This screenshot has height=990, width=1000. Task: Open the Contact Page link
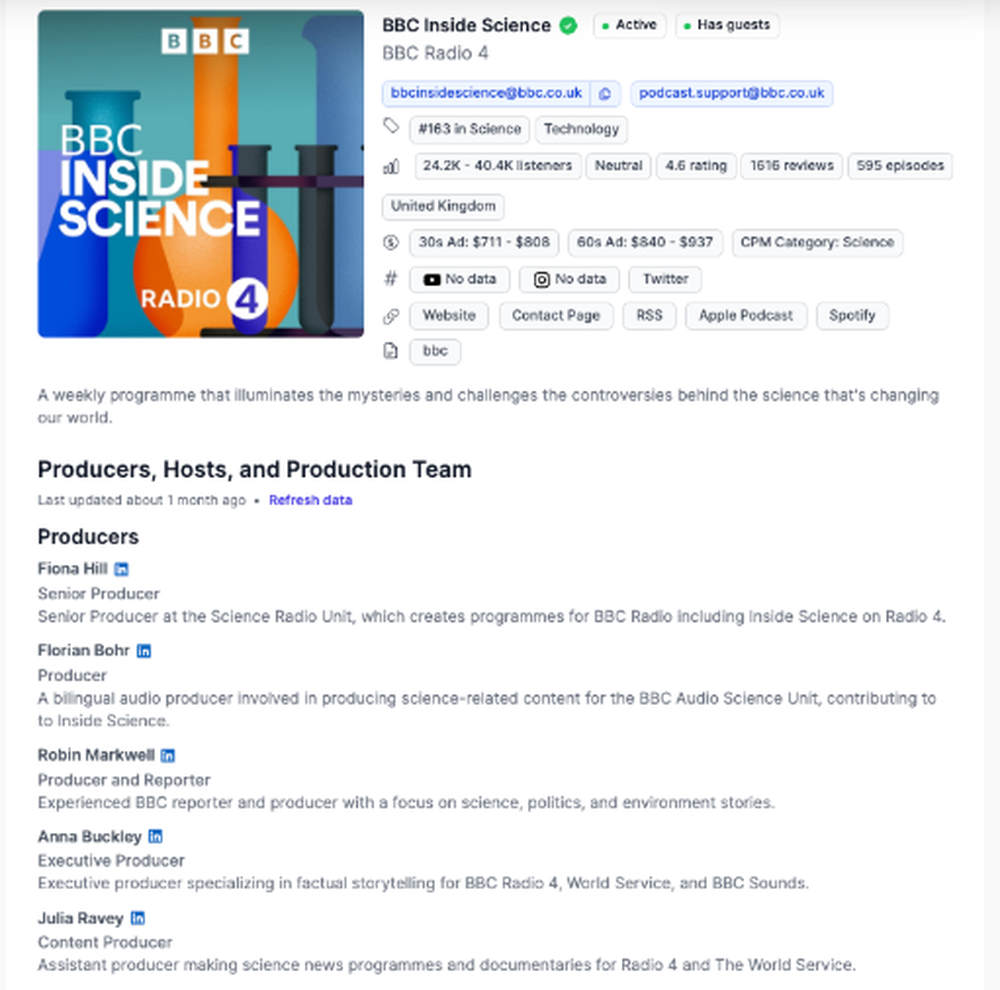(556, 316)
